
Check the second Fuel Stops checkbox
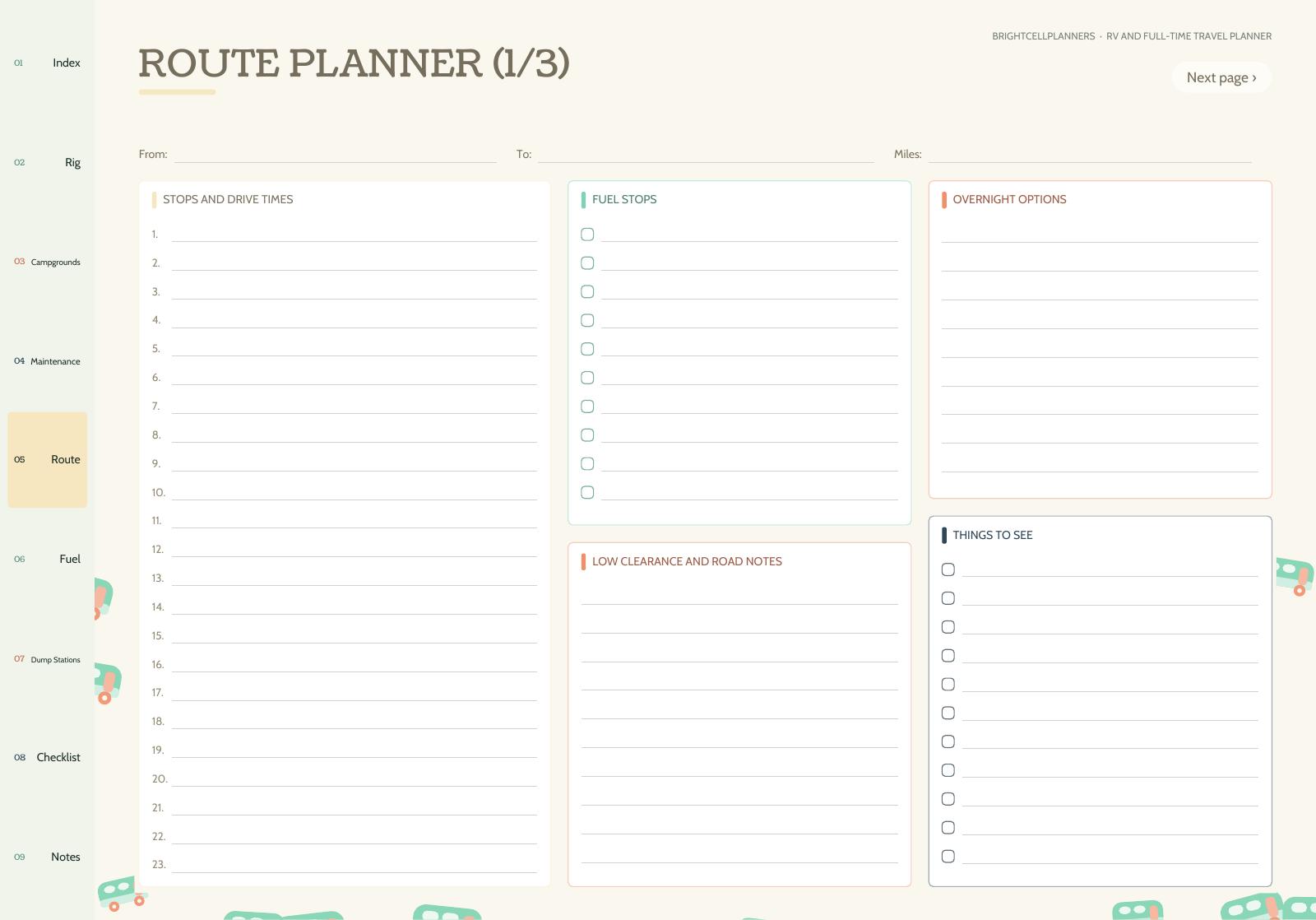pyautogui.click(x=587, y=263)
